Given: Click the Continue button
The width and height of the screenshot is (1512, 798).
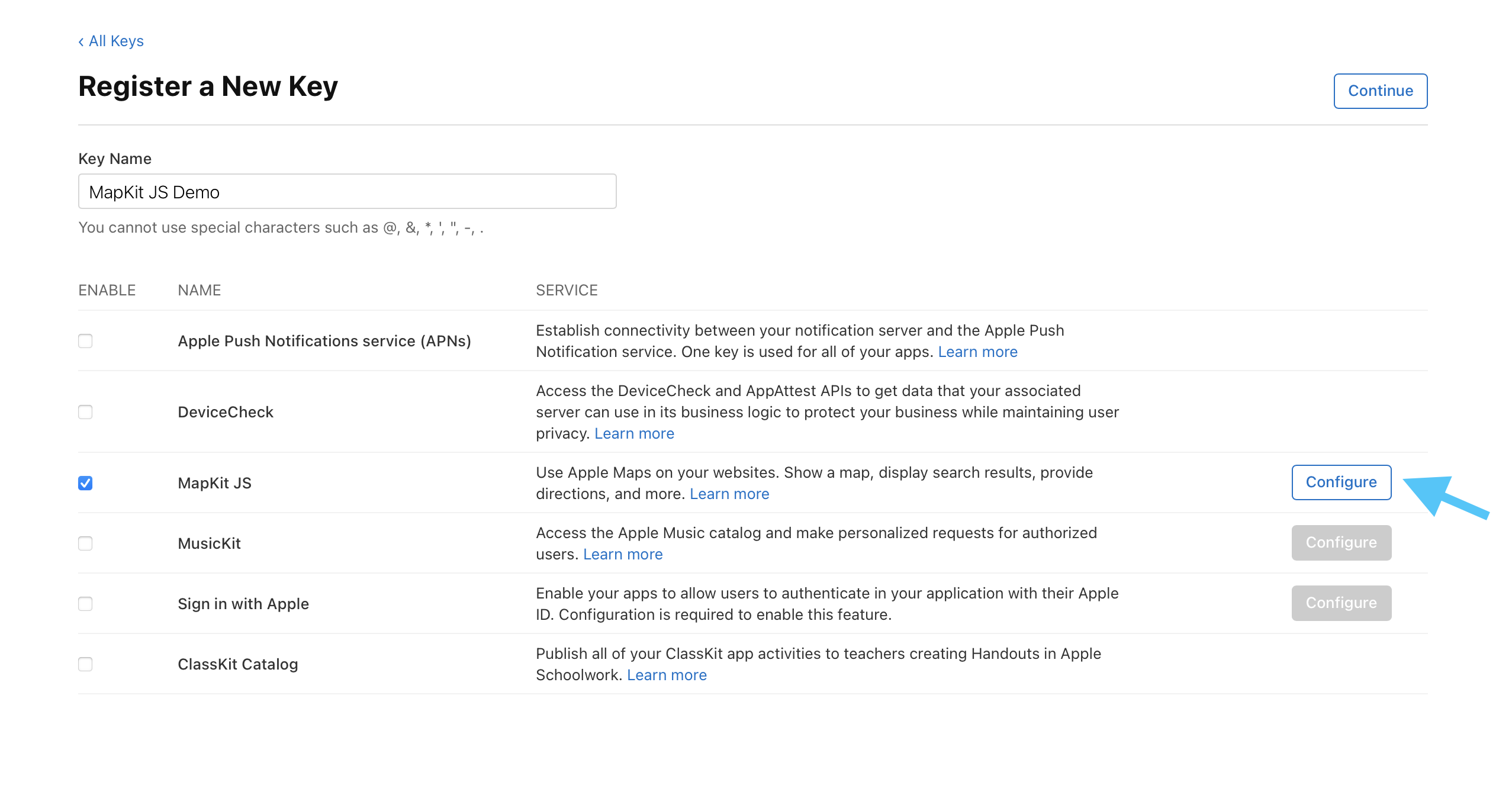Looking at the screenshot, I should click(x=1380, y=91).
